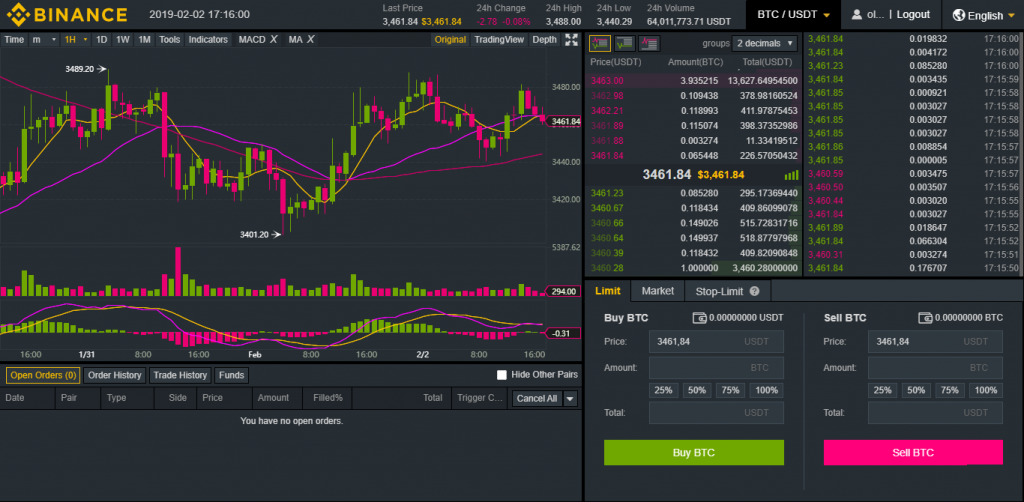1024x502 pixels.
Task: Set buy amount to 100%
Action: [767, 390]
